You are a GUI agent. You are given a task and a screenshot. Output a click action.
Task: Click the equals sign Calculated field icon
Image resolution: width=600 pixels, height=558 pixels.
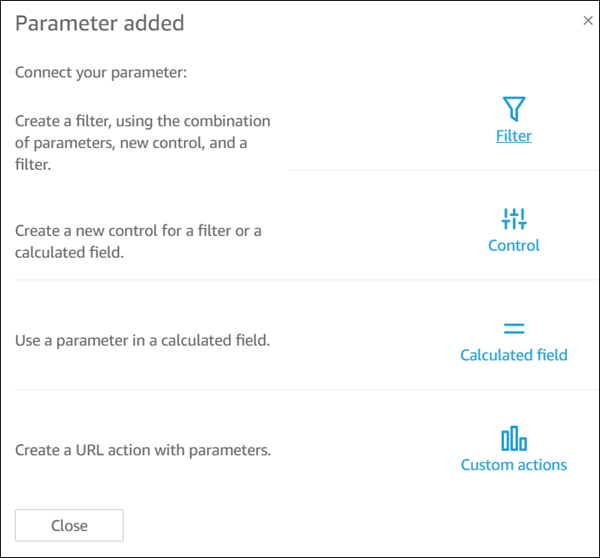514,328
